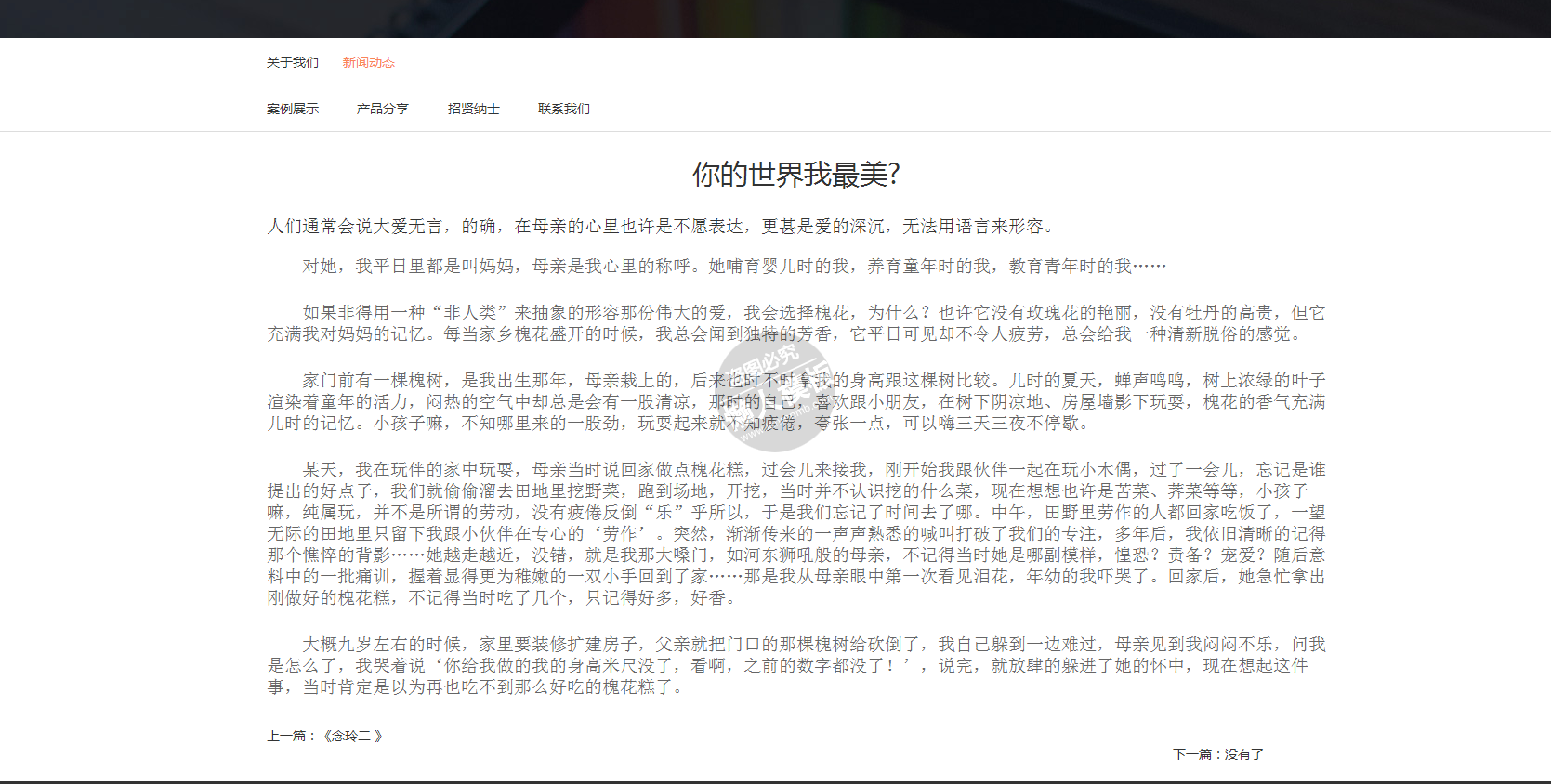Click the 招贤纳士 menu item
Screen dimensions: 1551x784
[473, 109]
